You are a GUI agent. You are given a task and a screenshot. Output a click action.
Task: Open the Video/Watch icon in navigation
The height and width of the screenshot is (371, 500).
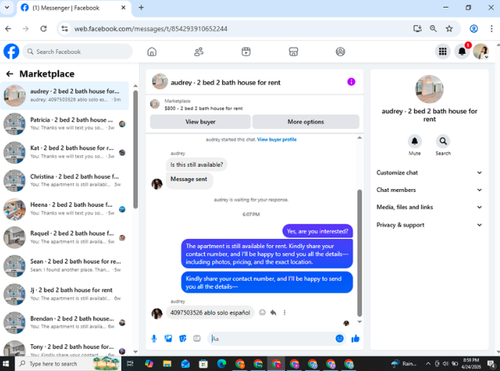pos(246,52)
